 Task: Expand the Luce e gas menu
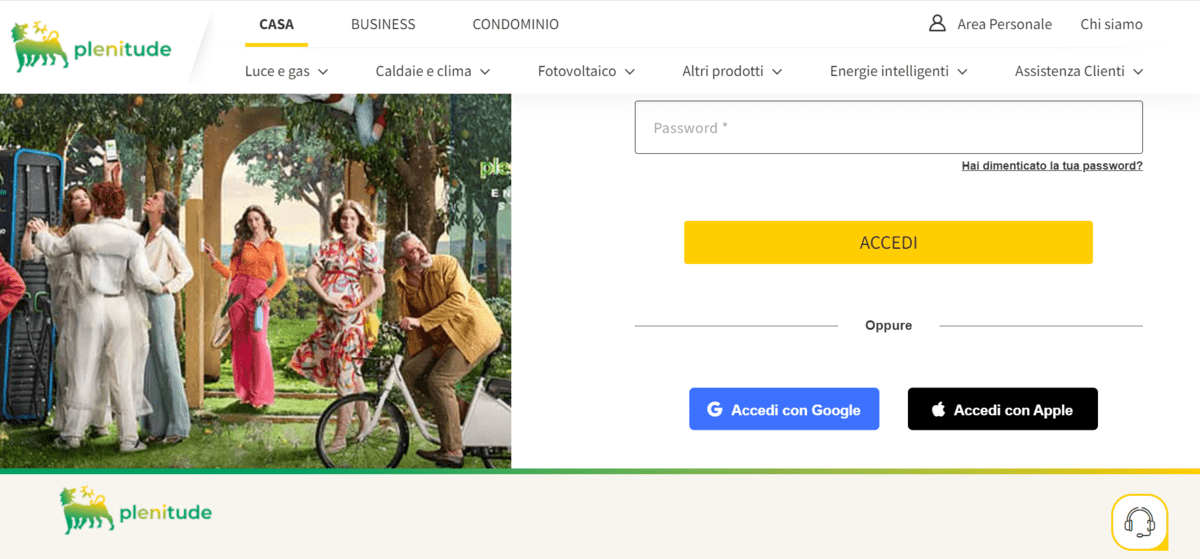pyautogui.click(x=286, y=71)
